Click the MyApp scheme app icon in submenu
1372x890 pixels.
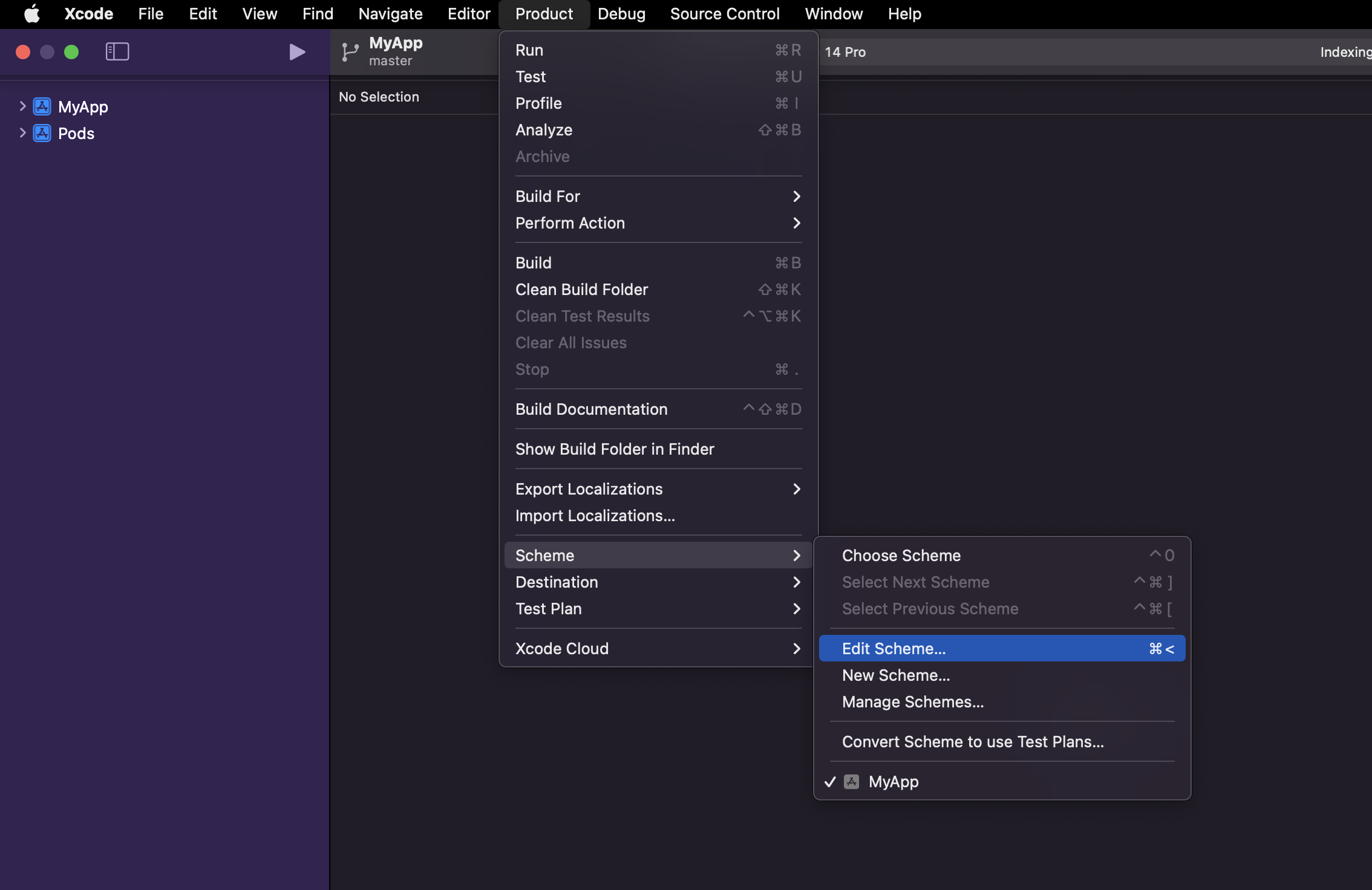click(851, 782)
